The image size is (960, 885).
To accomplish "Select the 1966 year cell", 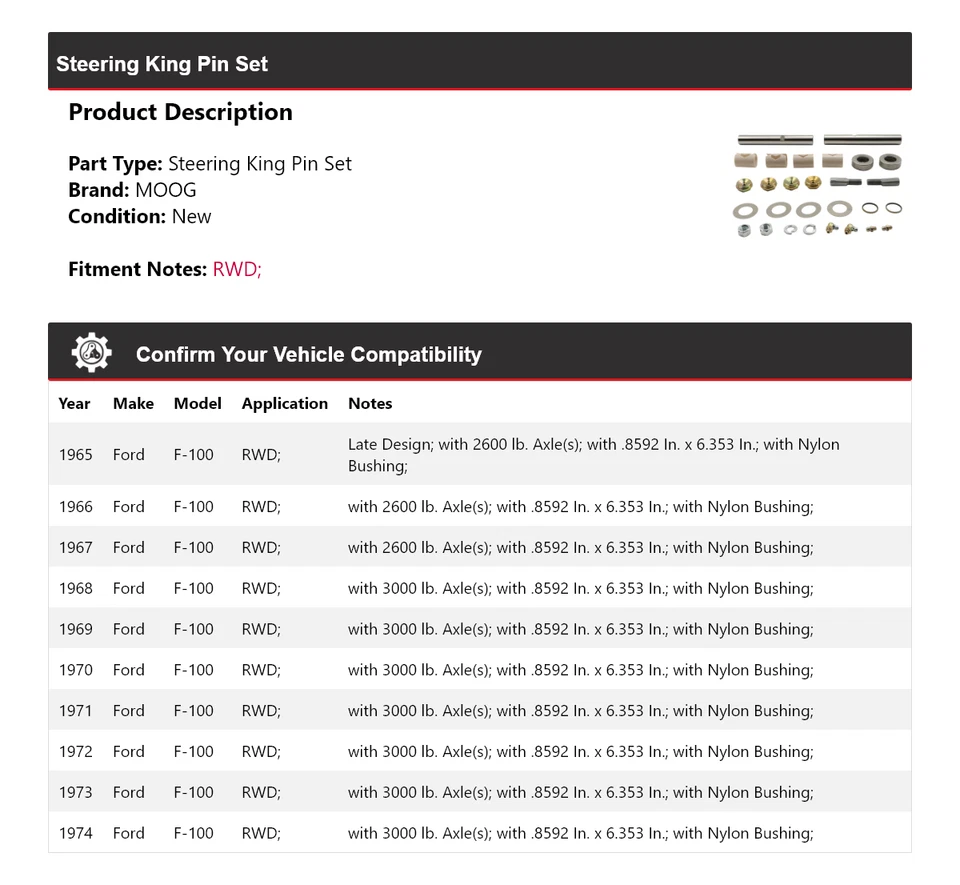I will click(x=75, y=507).
